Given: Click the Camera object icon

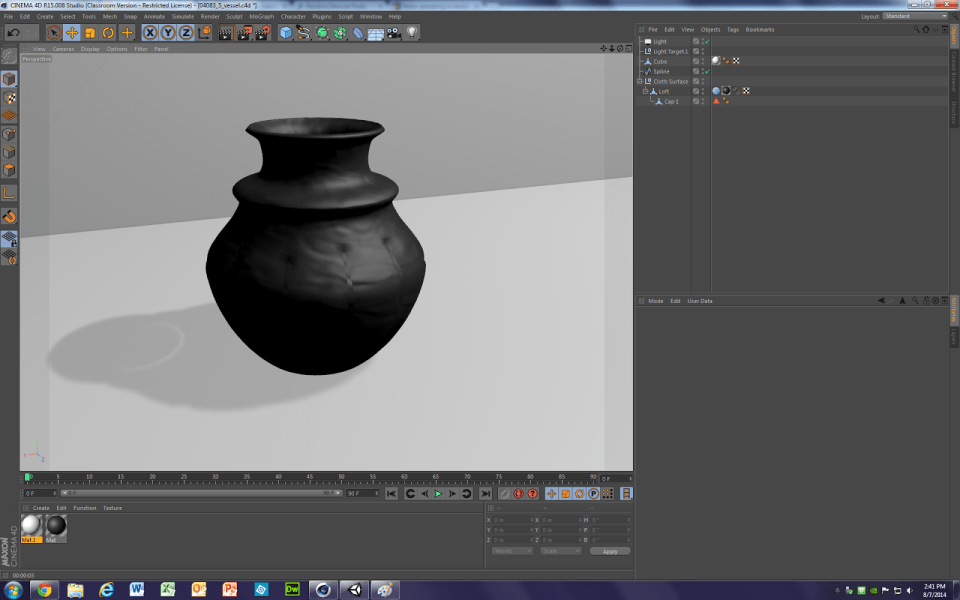Looking at the screenshot, I should [394, 33].
